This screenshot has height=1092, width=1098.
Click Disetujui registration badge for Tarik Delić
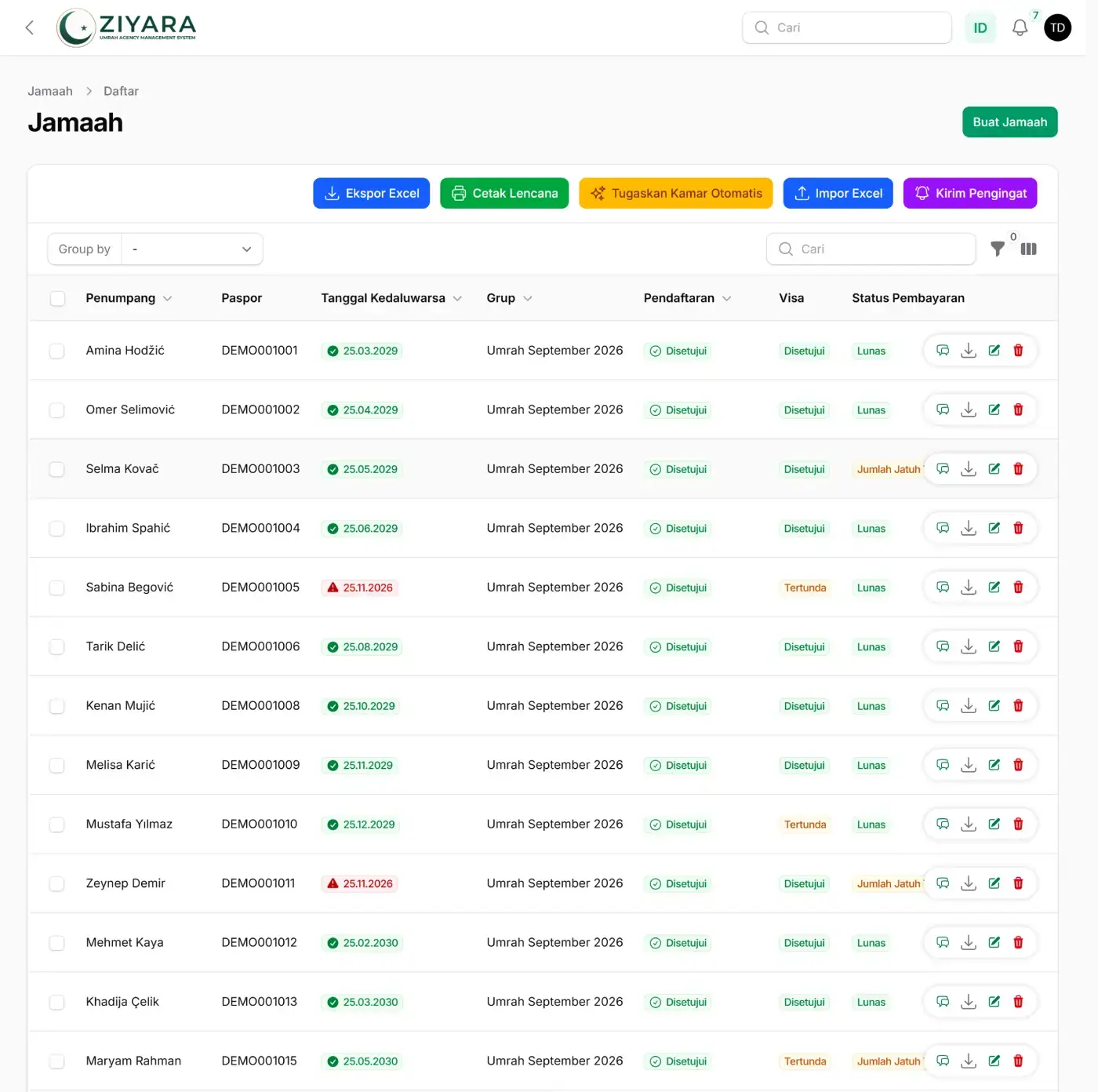click(678, 646)
